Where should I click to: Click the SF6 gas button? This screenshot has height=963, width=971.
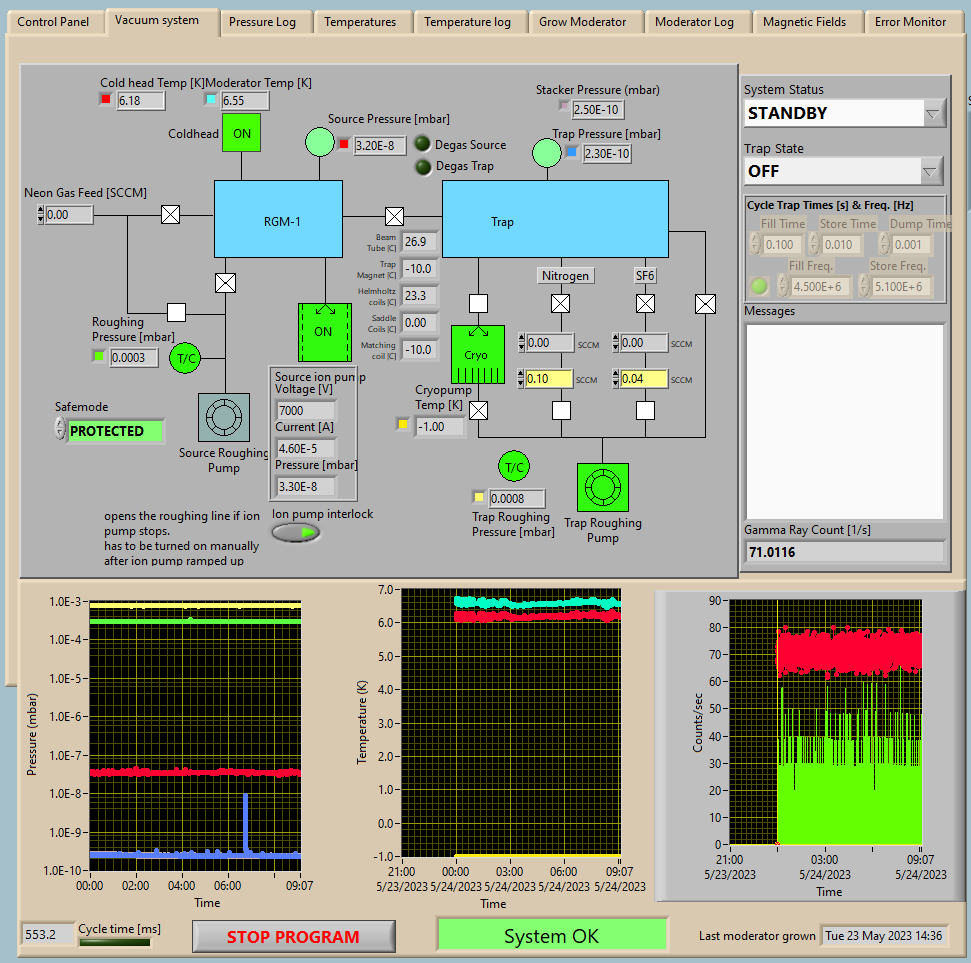645,275
